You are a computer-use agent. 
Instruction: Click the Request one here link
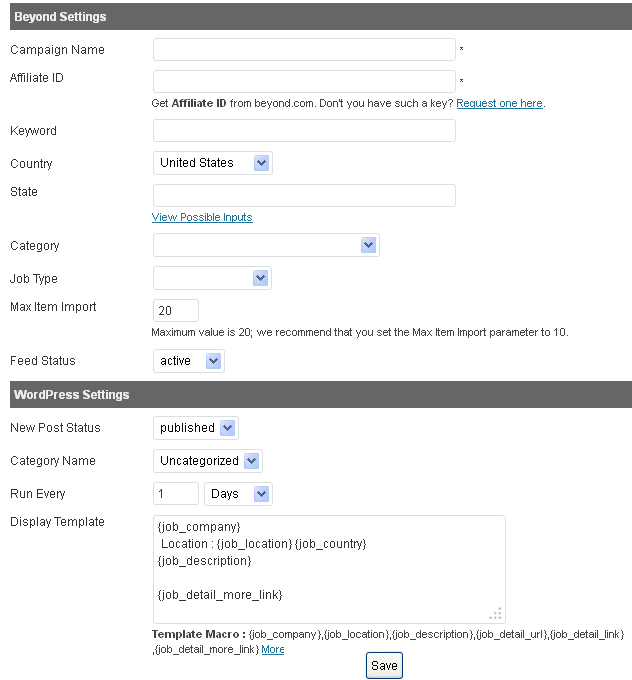point(500,103)
